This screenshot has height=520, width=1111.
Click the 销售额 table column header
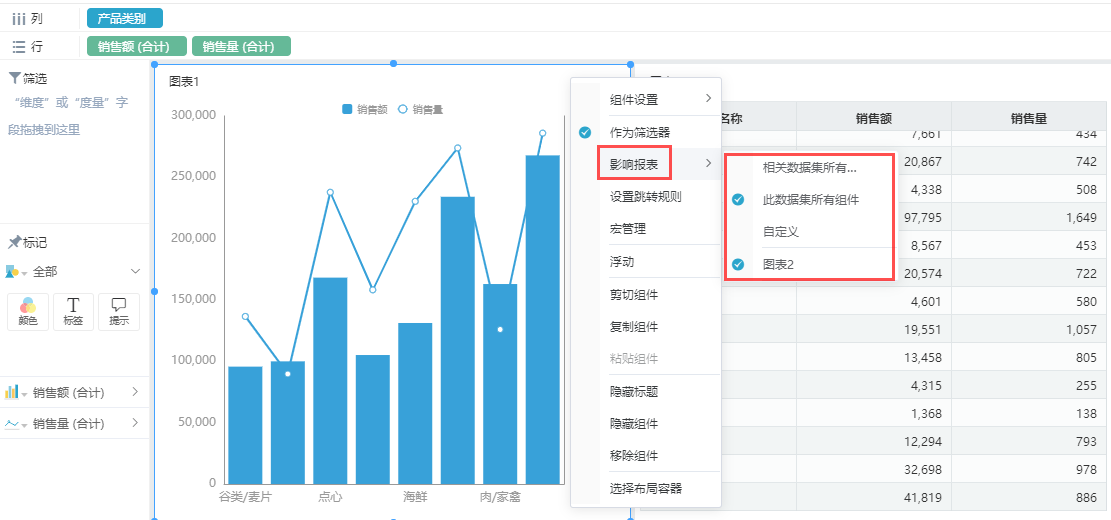tap(874, 118)
